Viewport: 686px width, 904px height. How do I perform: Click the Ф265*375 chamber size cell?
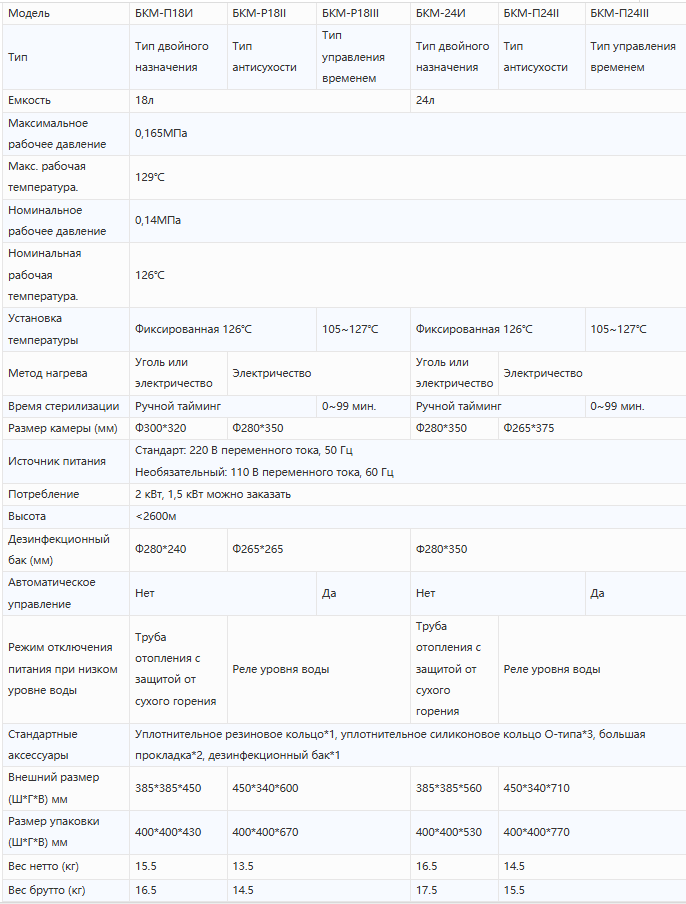pos(529,428)
